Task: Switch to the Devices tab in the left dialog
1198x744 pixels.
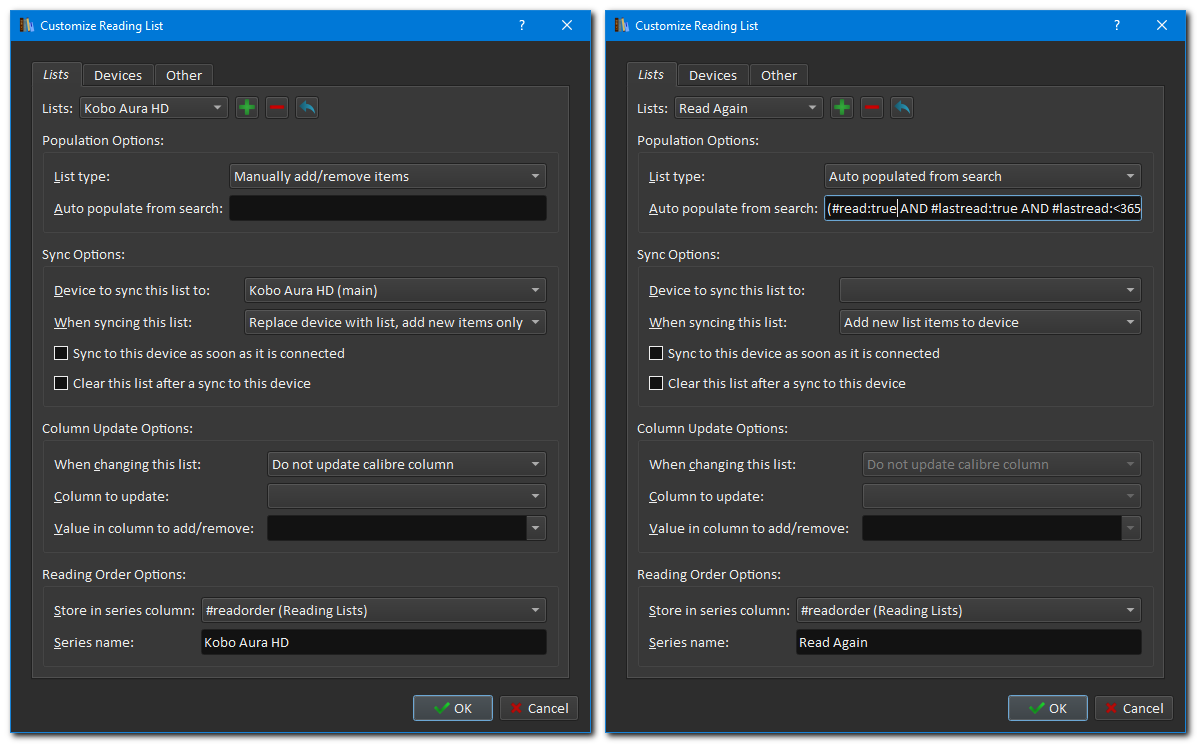Action: [x=118, y=75]
